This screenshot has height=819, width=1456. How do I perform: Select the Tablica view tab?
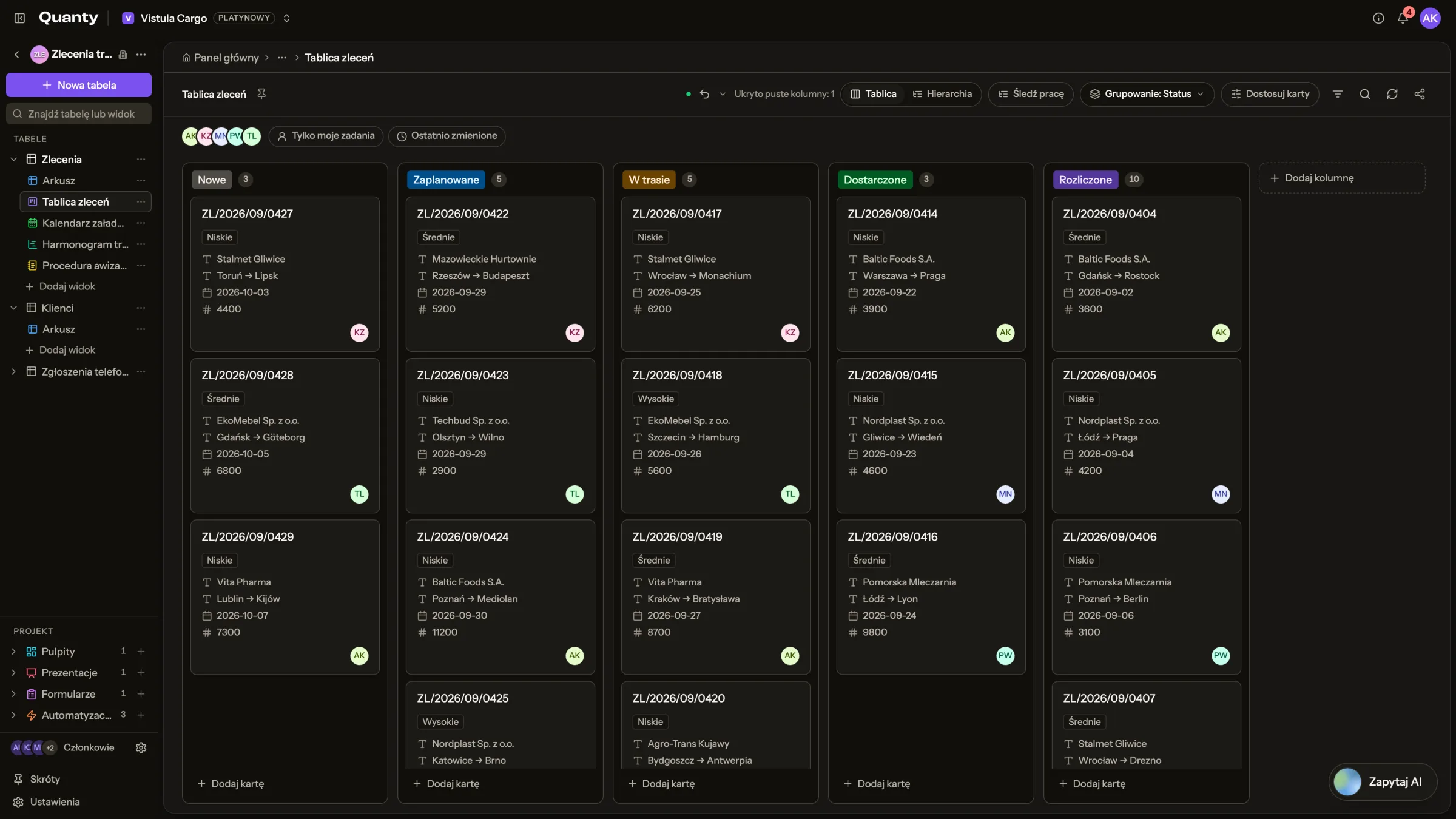(873, 94)
